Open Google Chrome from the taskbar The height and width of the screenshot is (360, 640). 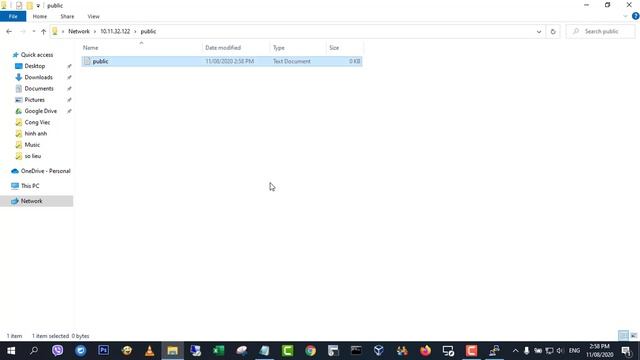pyautogui.click(x=310, y=351)
